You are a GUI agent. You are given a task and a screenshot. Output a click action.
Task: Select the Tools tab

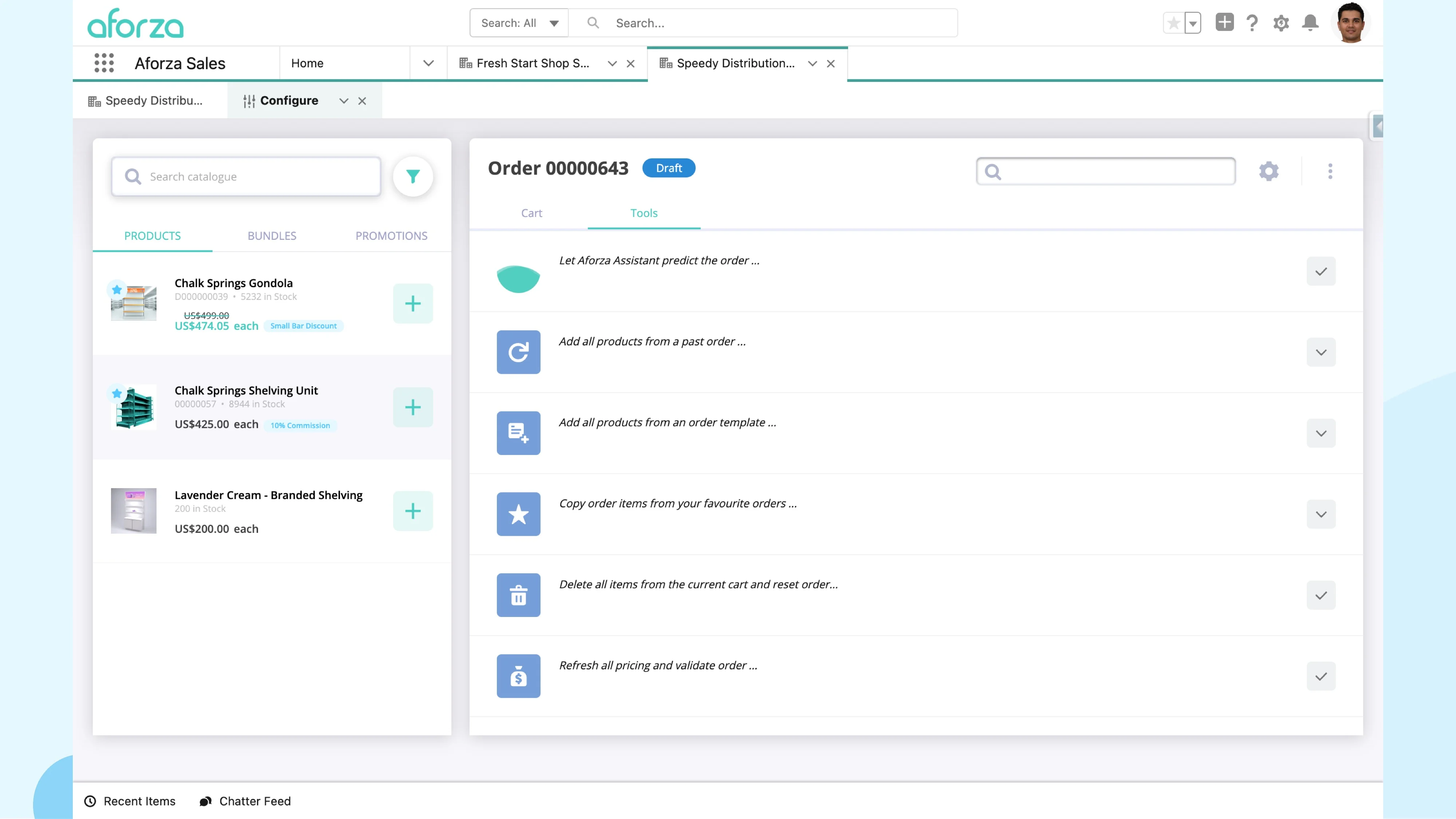click(644, 213)
